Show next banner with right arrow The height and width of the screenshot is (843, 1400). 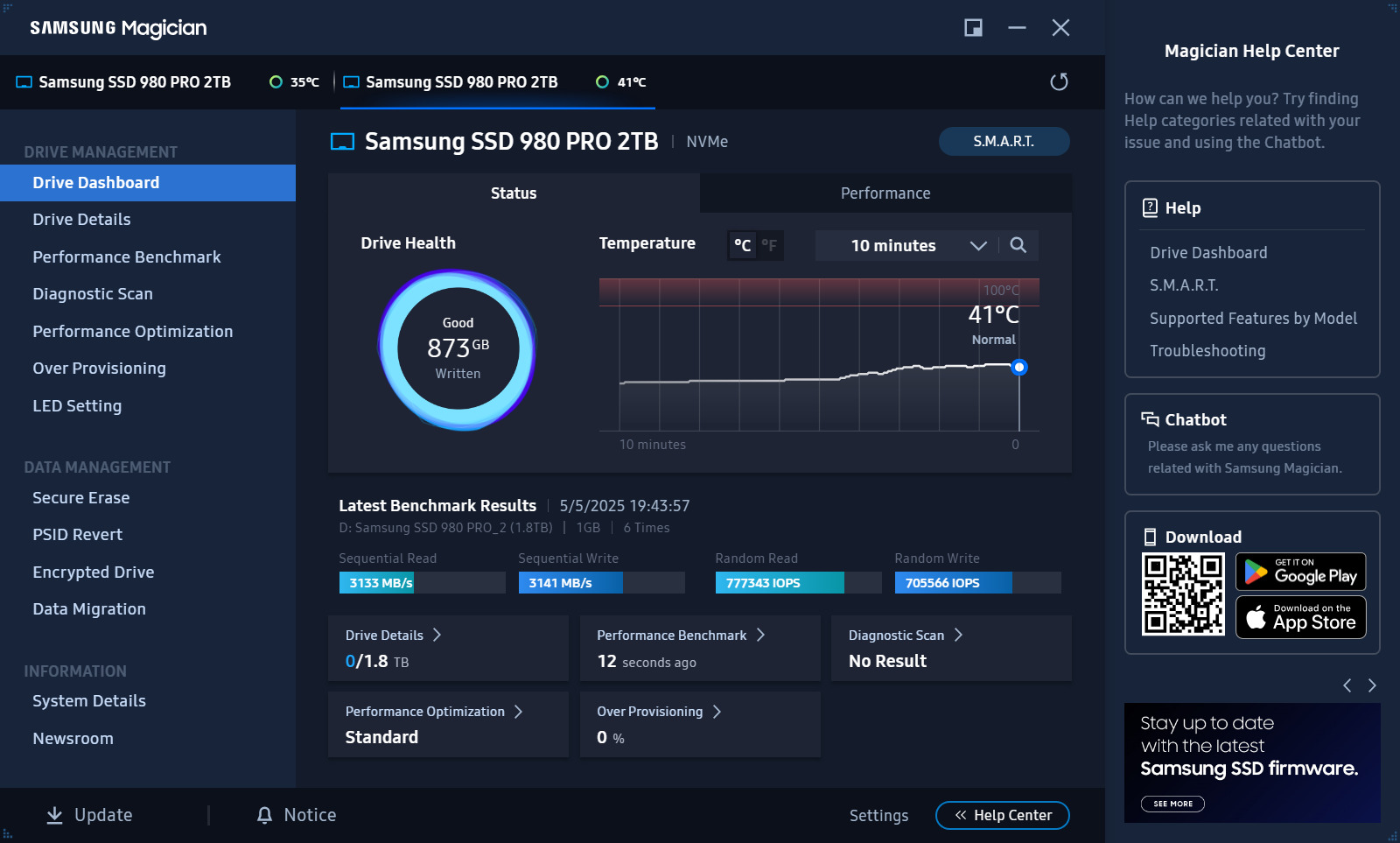(1372, 685)
